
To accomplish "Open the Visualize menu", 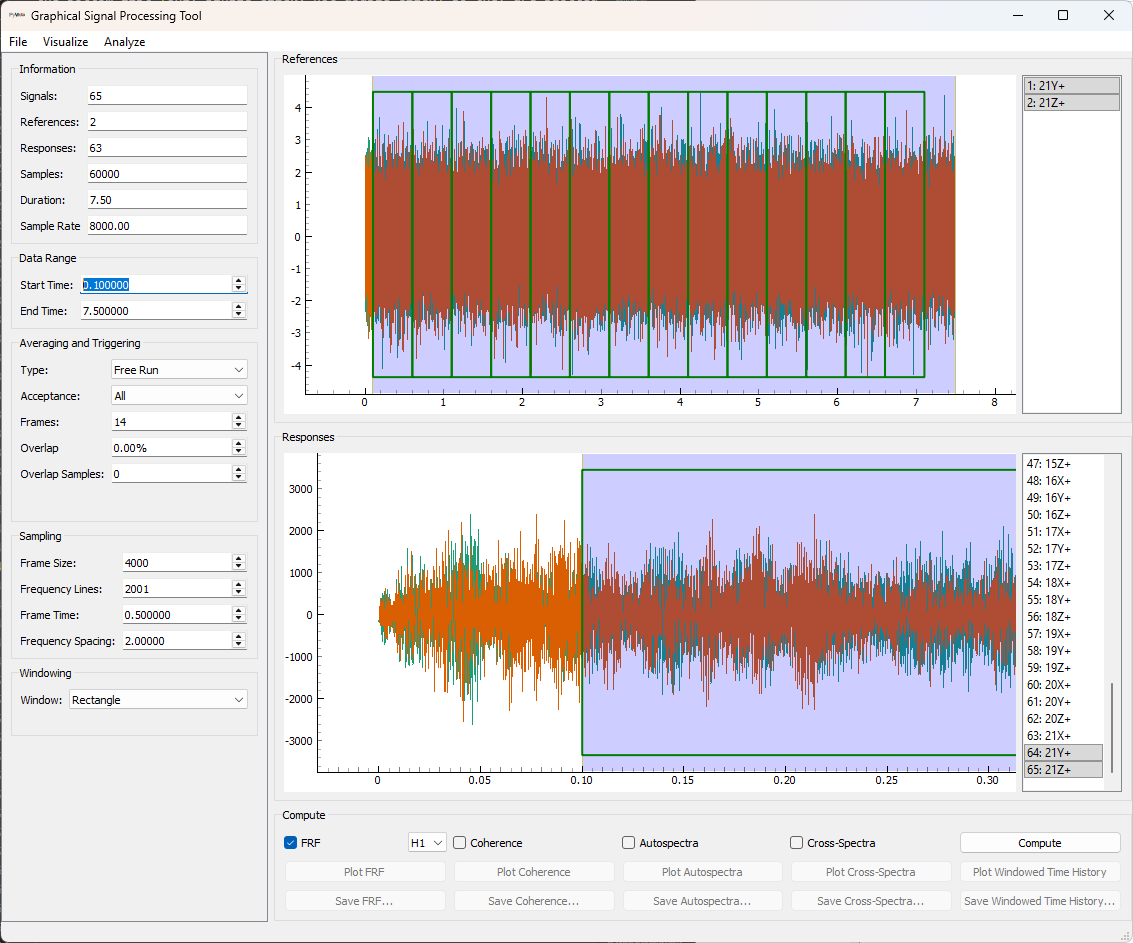I will (65, 42).
